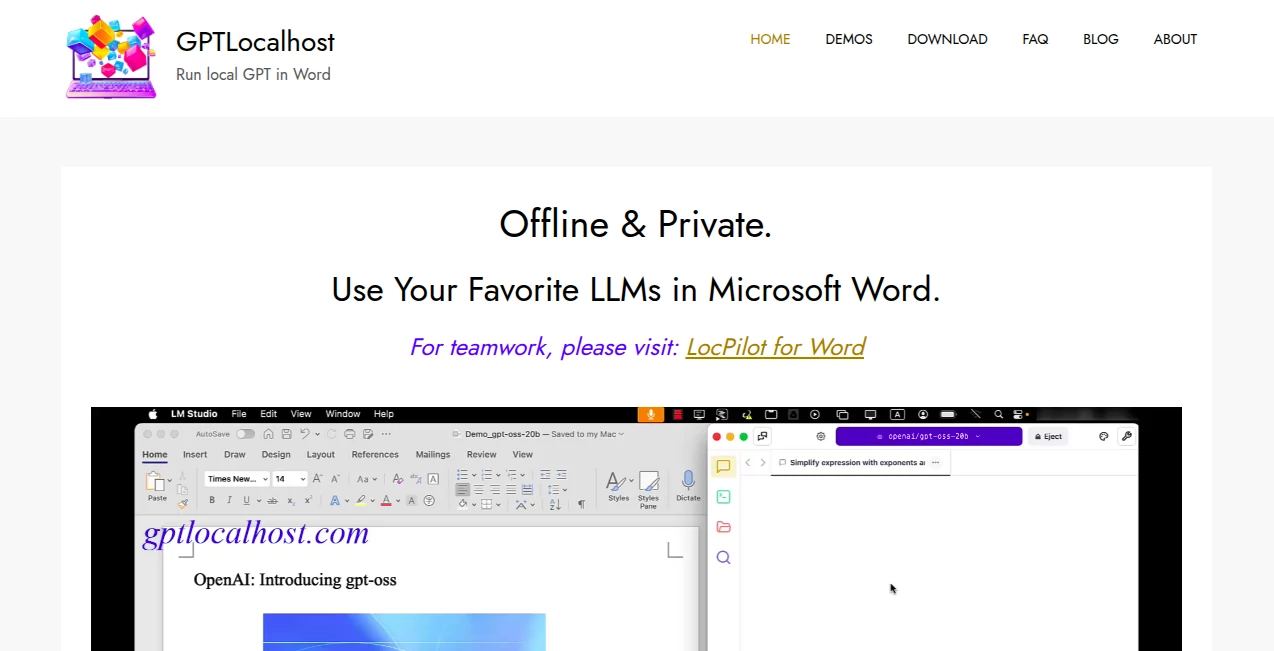This screenshot has width=1274, height=651.
Task: Open the DOWNLOAD page from the navigation
Action: pyautogui.click(x=947, y=39)
